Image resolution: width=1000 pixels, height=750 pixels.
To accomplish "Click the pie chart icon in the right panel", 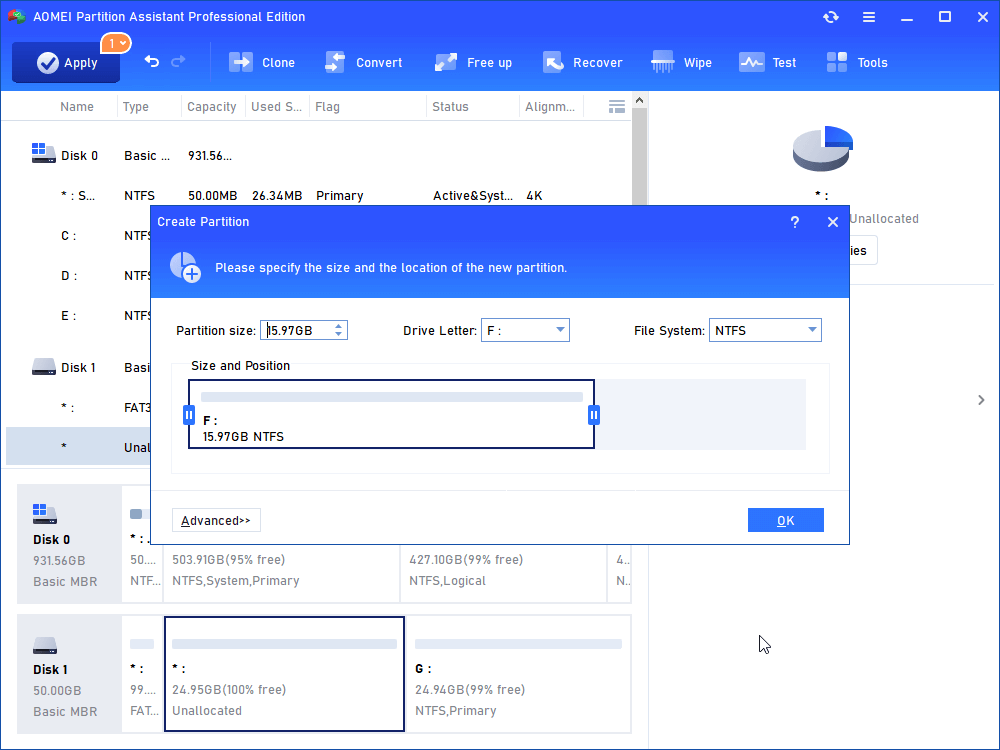I will [x=823, y=148].
